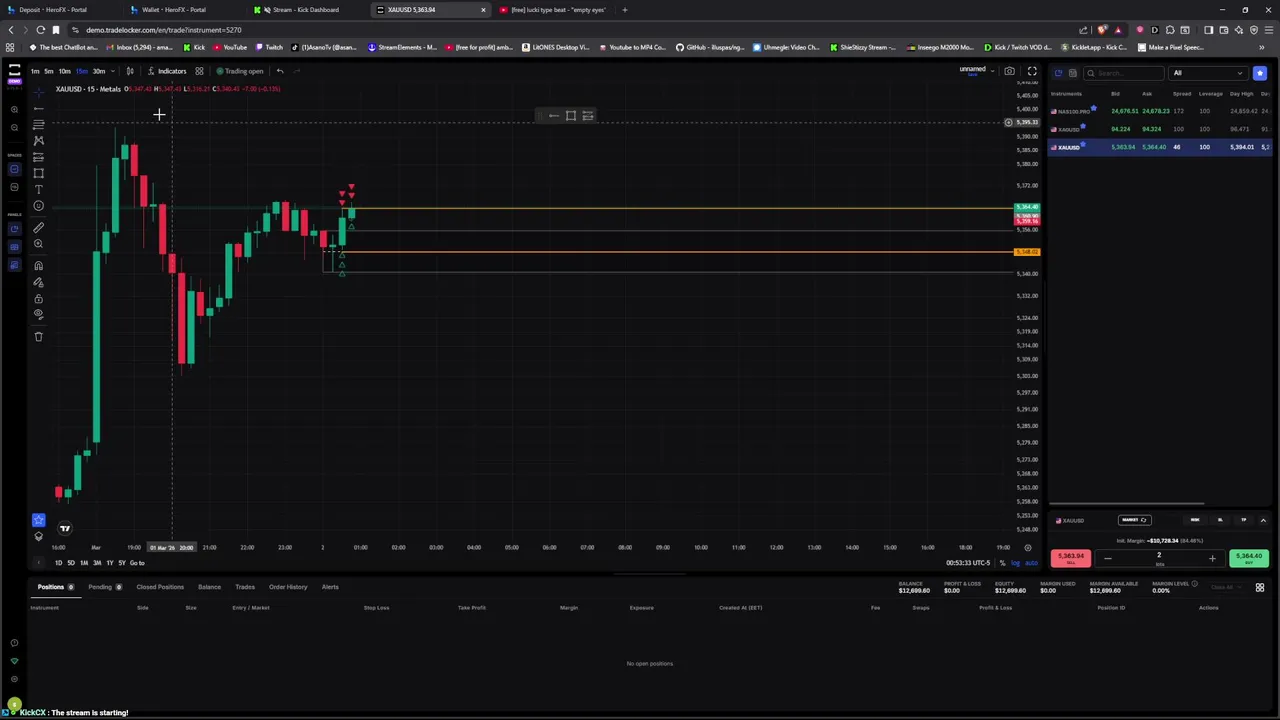Select the XAGUSD instrument row
This screenshot has height=720, width=1280.
click(1160, 129)
